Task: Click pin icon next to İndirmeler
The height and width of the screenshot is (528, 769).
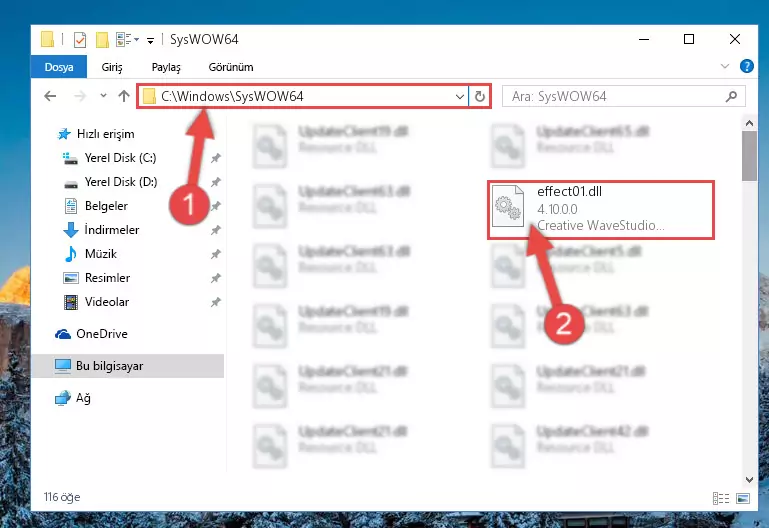Action: [x=215, y=230]
